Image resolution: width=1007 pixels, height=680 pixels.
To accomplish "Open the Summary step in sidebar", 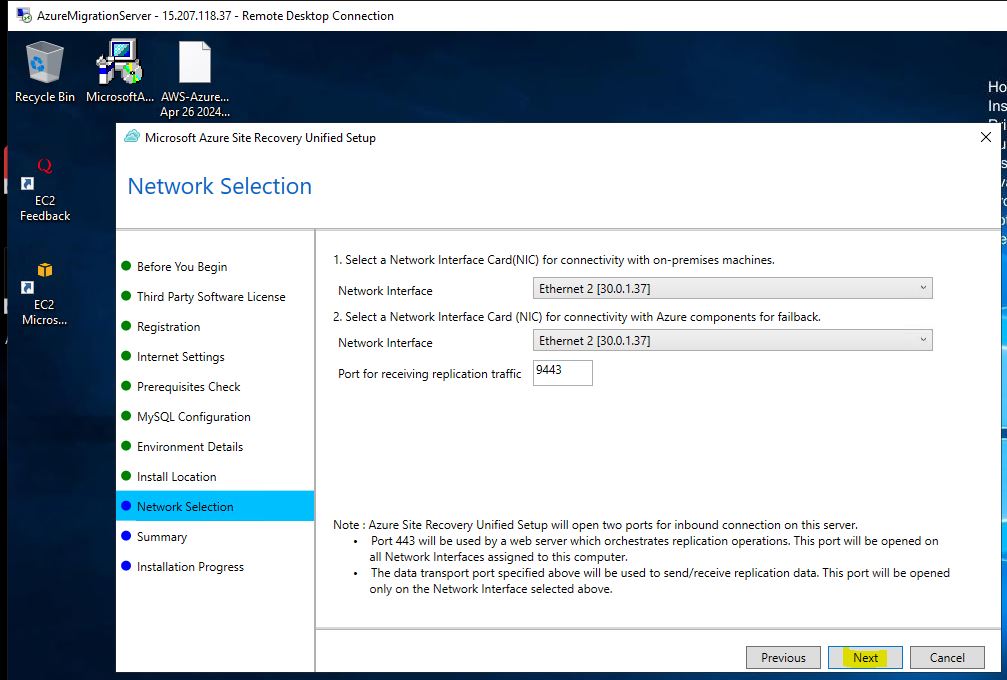I will pyautogui.click(x=161, y=537).
